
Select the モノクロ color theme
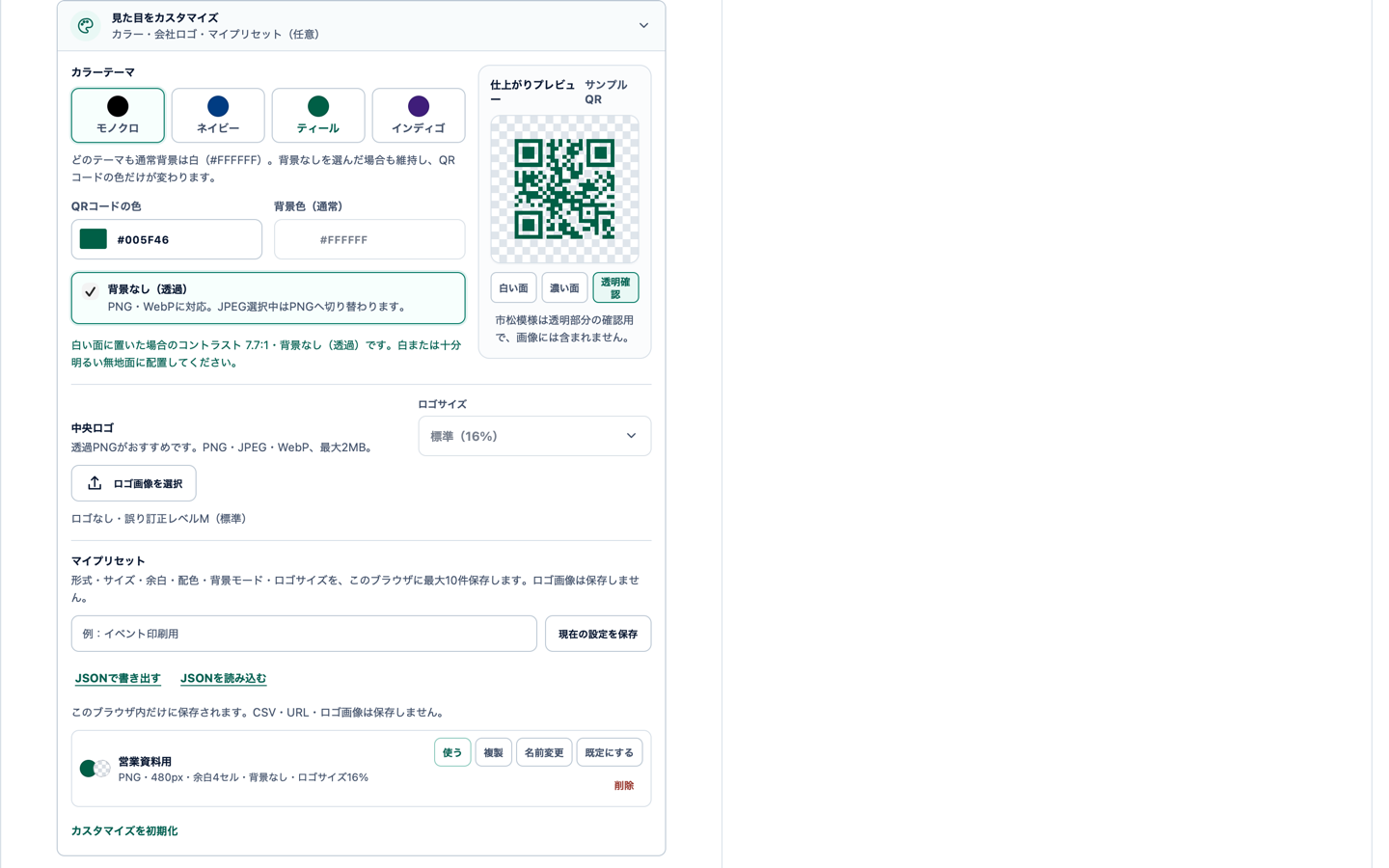pyautogui.click(x=118, y=116)
